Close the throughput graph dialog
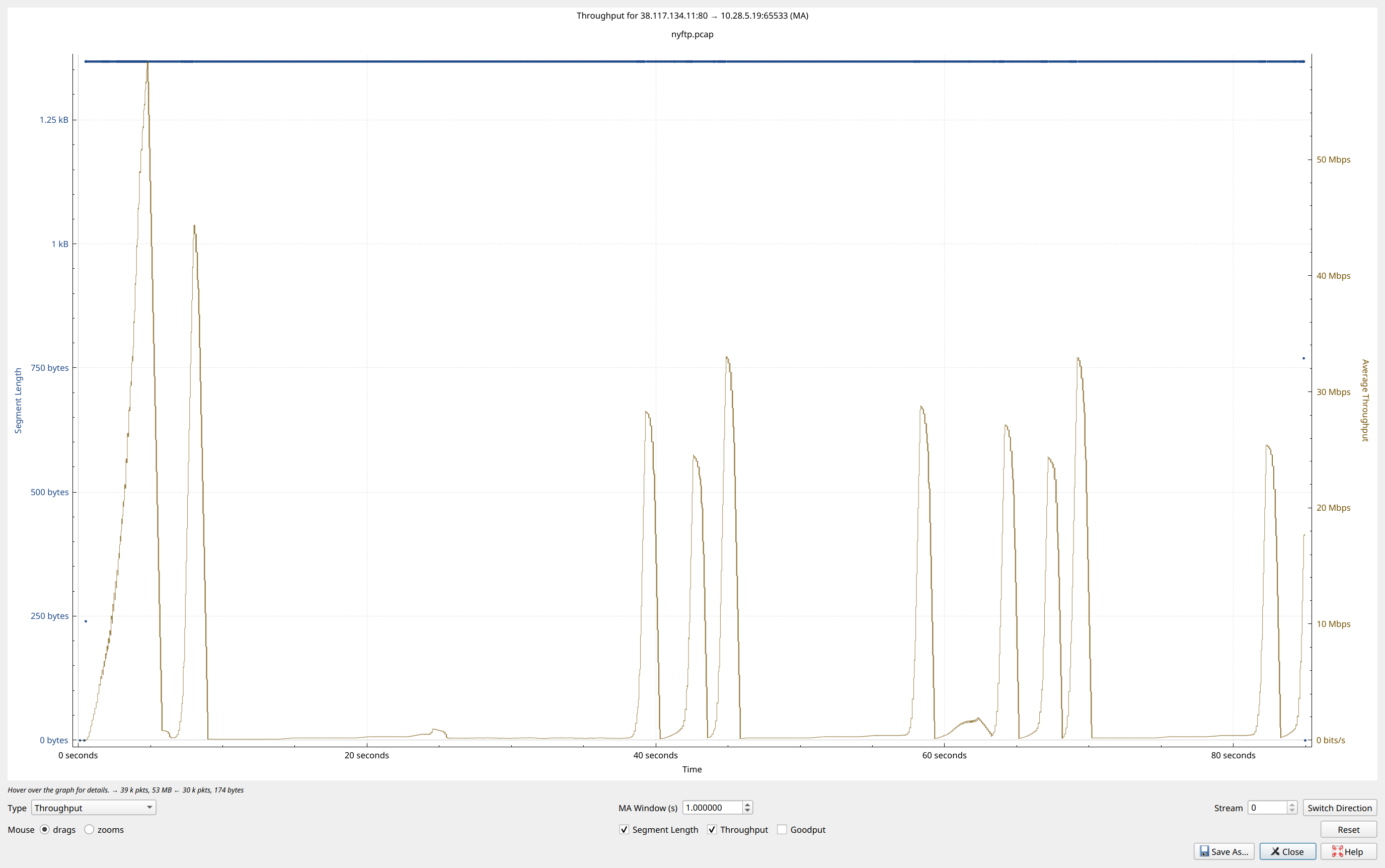 1287,851
